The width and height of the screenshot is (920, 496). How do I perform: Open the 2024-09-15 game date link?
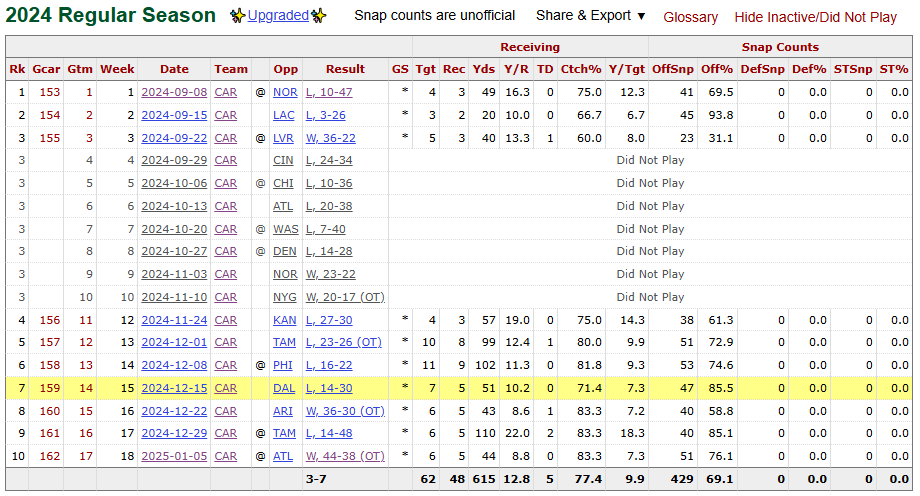click(174, 115)
